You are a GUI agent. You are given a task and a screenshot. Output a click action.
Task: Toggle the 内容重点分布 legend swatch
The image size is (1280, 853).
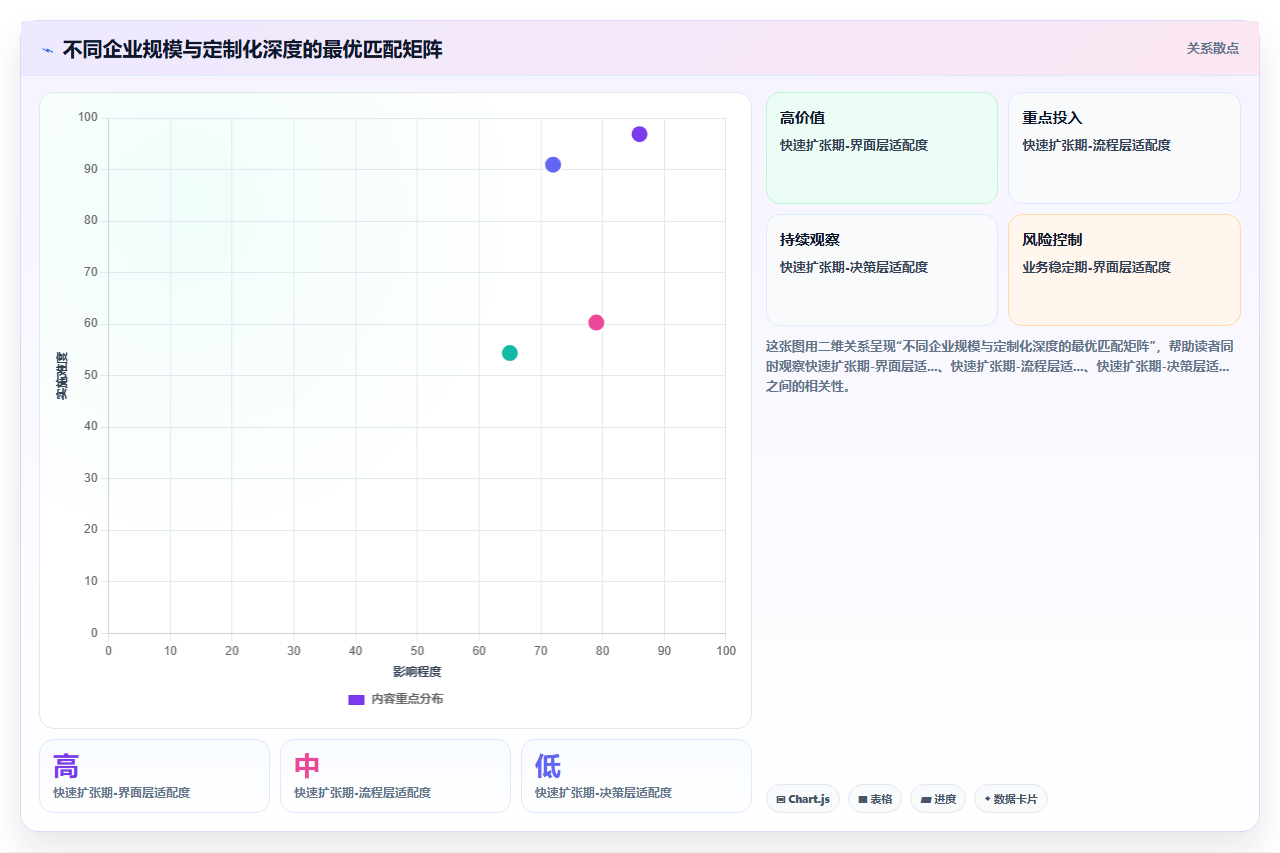pos(356,699)
